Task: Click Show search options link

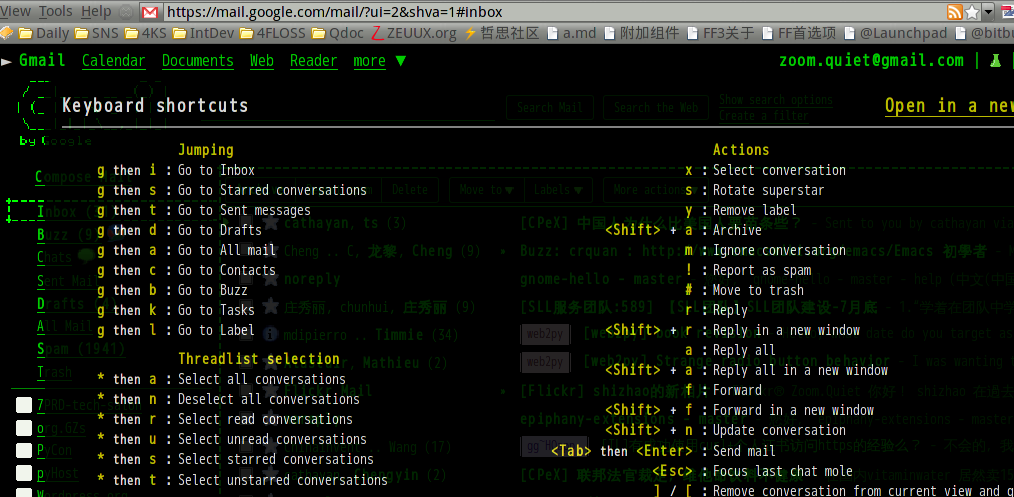Action: pos(775,100)
